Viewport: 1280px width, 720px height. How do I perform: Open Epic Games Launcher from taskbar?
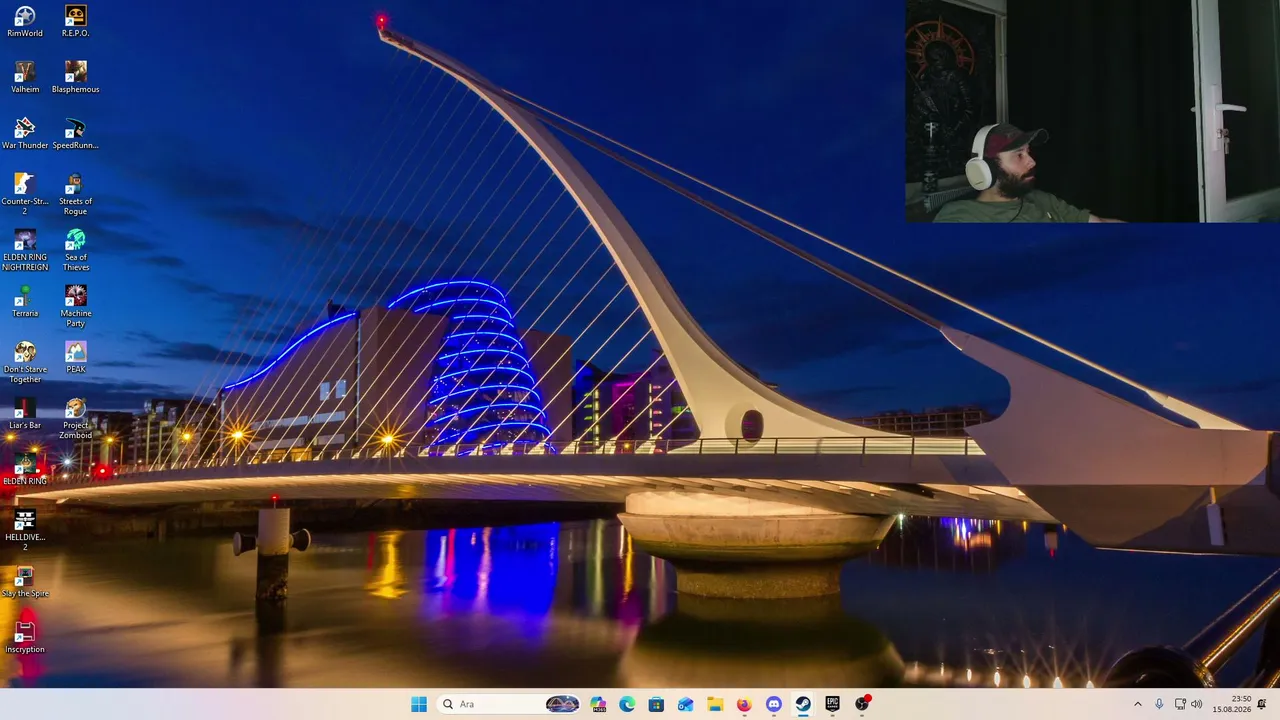coord(832,704)
